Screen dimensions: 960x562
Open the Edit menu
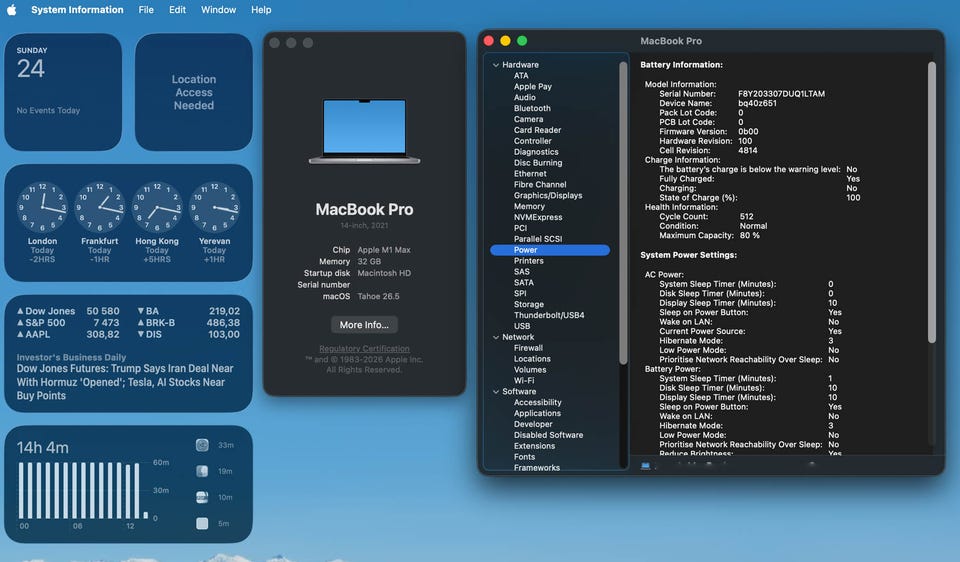pyautogui.click(x=178, y=10)
